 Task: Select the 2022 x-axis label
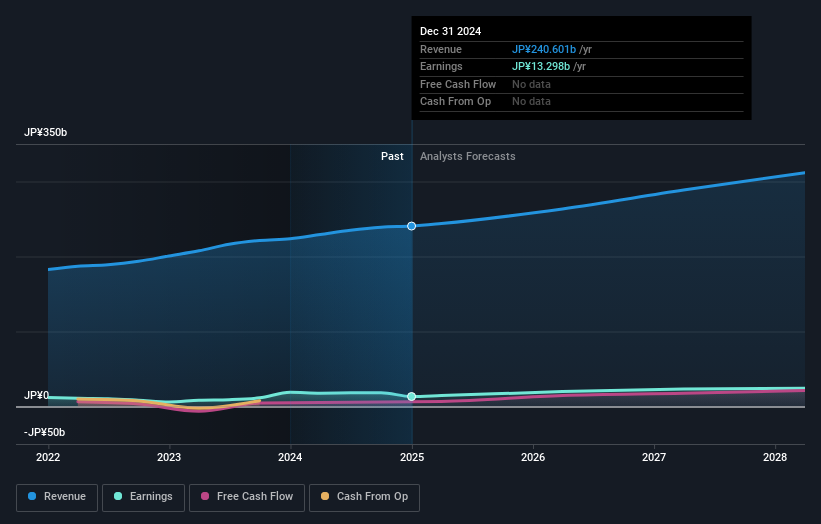click(x=48, y=457)
